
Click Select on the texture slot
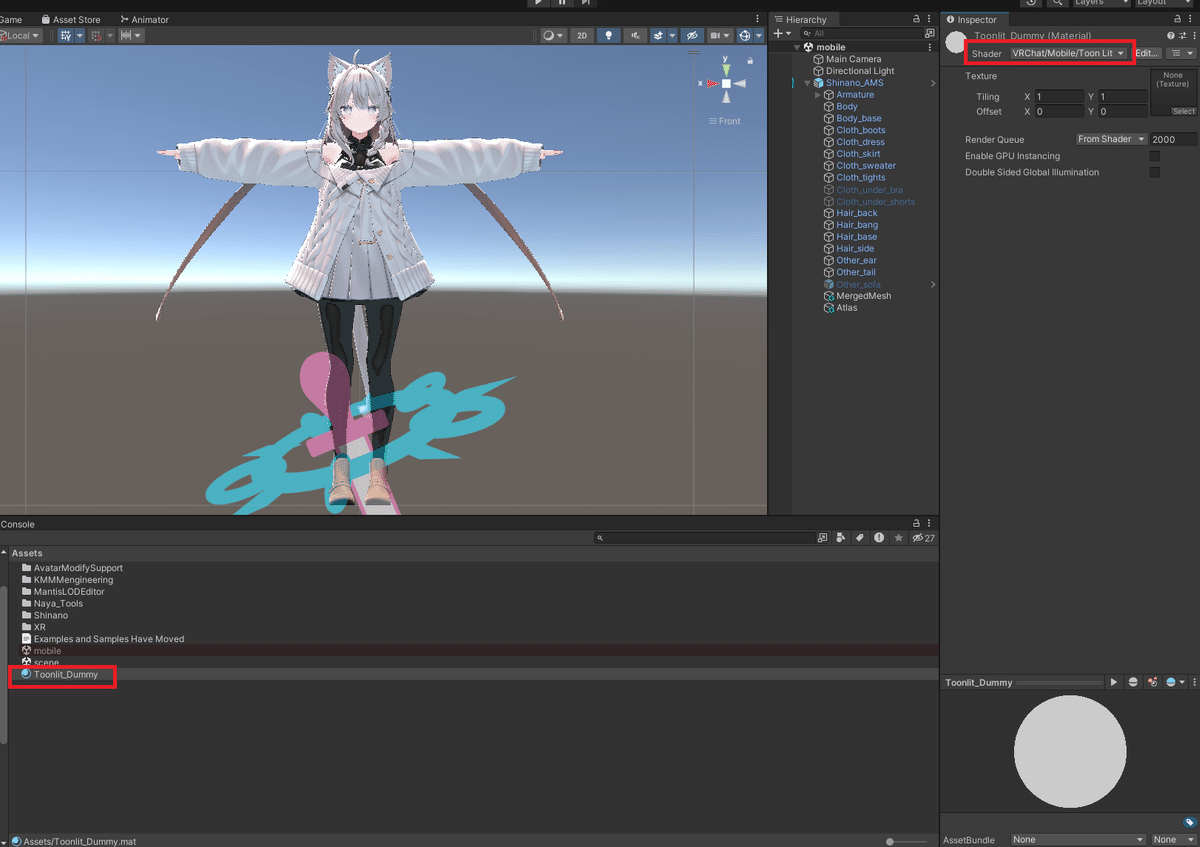click(1183, 111)
